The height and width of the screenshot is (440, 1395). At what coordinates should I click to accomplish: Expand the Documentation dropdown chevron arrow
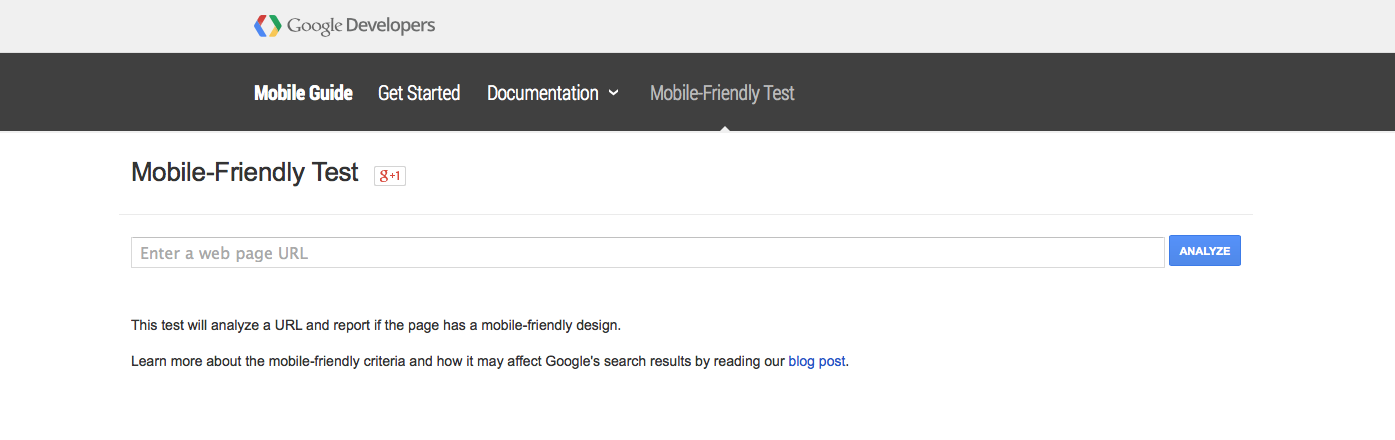coord(614,93)
